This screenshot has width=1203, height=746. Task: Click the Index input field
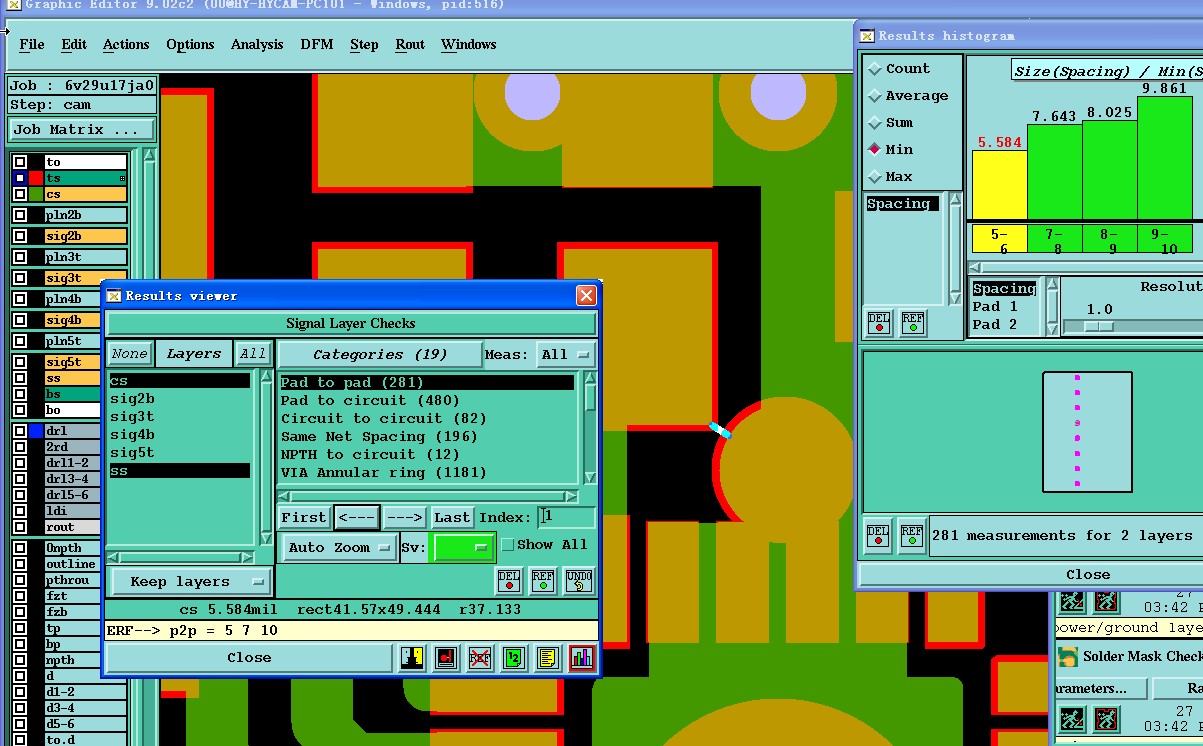(567, 517)
